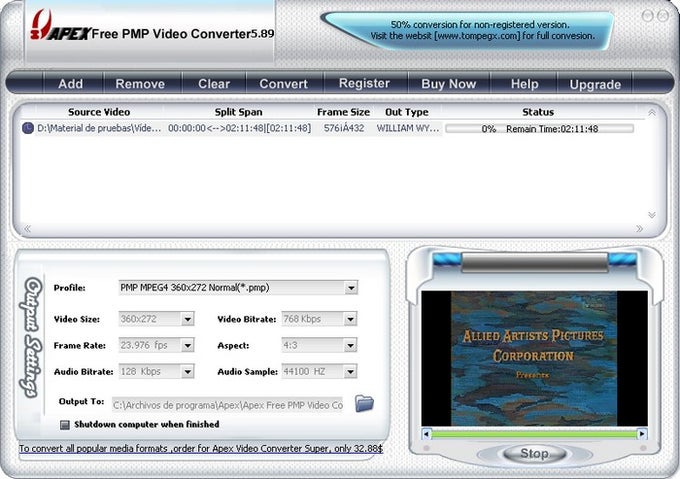Click the WILLIAM WY... out type cell
The image size is (680, 479).
[x=408, y=128]
